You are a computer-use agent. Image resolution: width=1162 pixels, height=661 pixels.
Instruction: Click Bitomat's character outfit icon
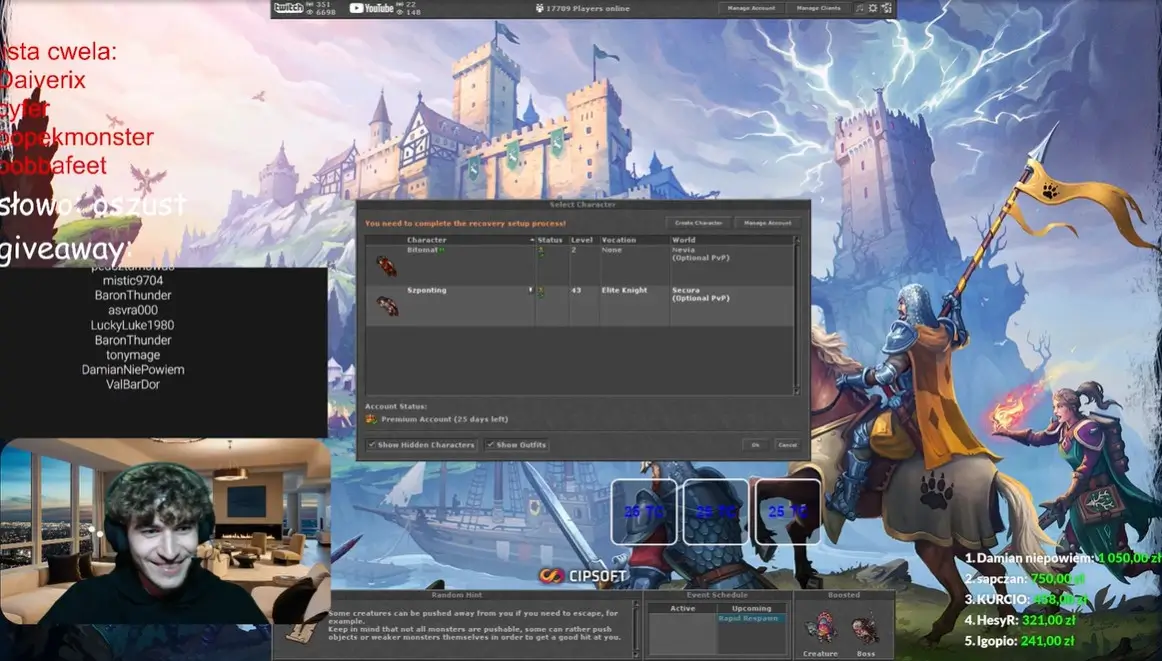coord(385,265)
